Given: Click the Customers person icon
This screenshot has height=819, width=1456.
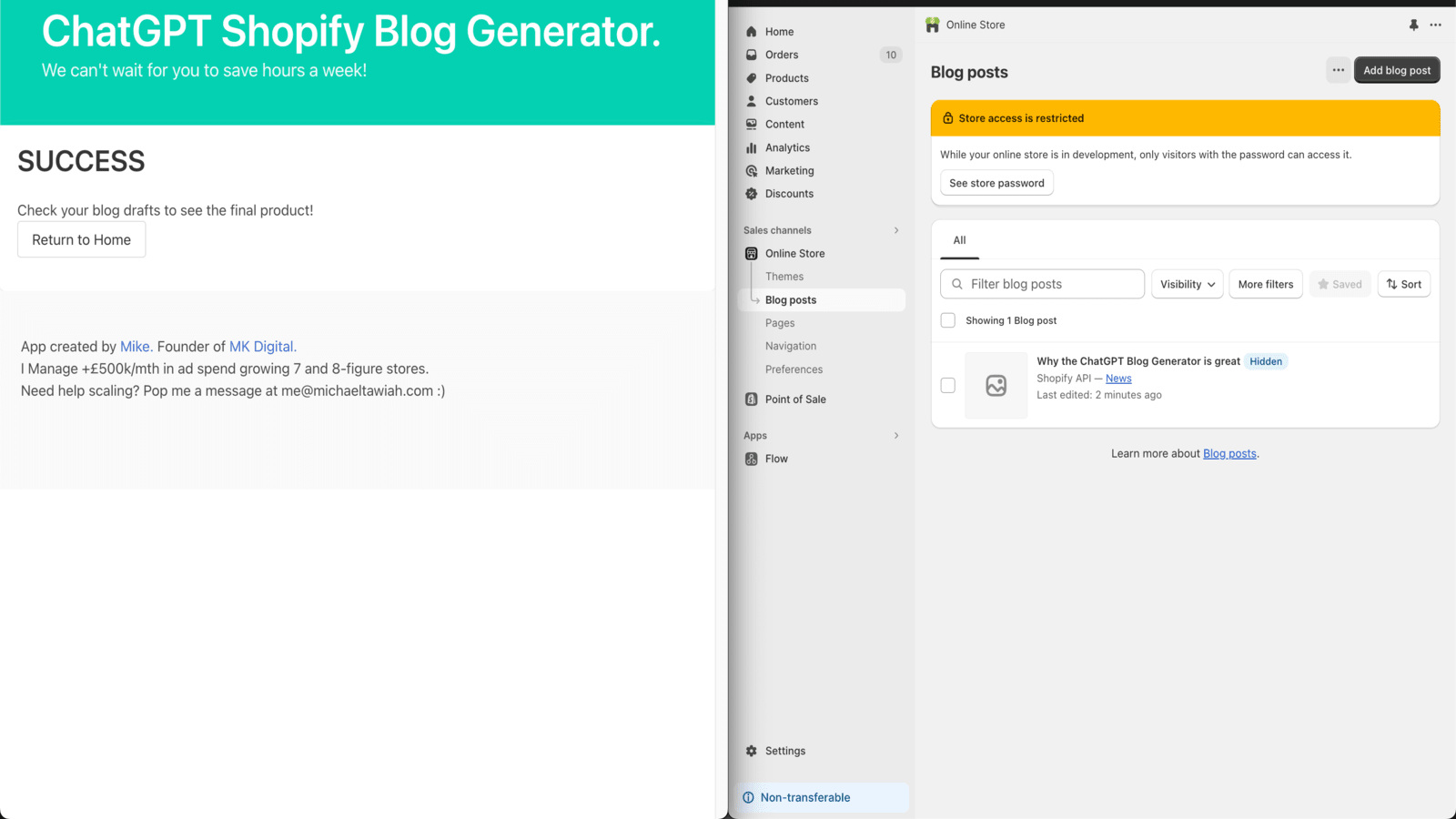Looking at the screenshot, I should (752, 101).
